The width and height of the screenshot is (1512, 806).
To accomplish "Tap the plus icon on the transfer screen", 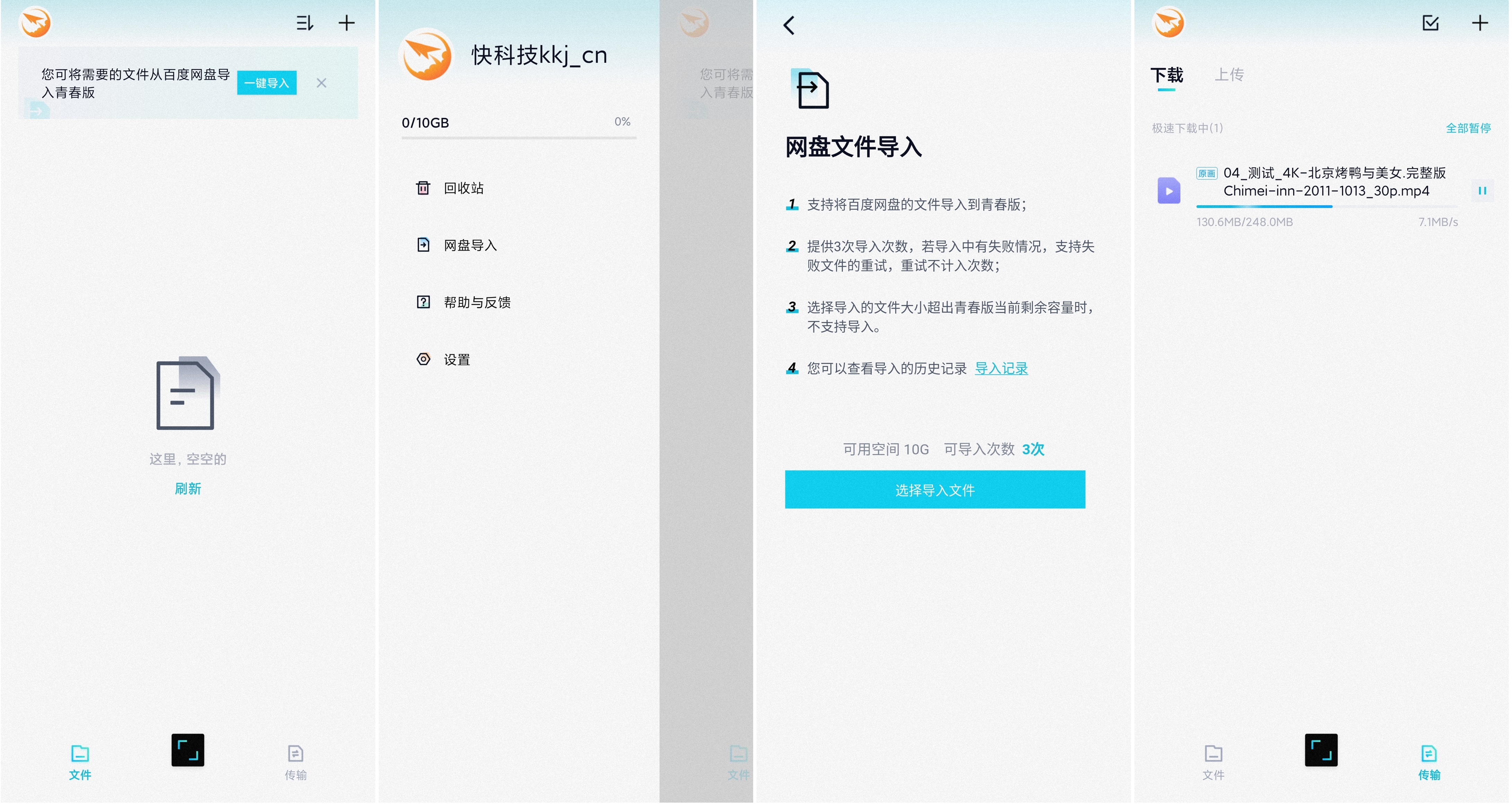I will [1480, 24].
